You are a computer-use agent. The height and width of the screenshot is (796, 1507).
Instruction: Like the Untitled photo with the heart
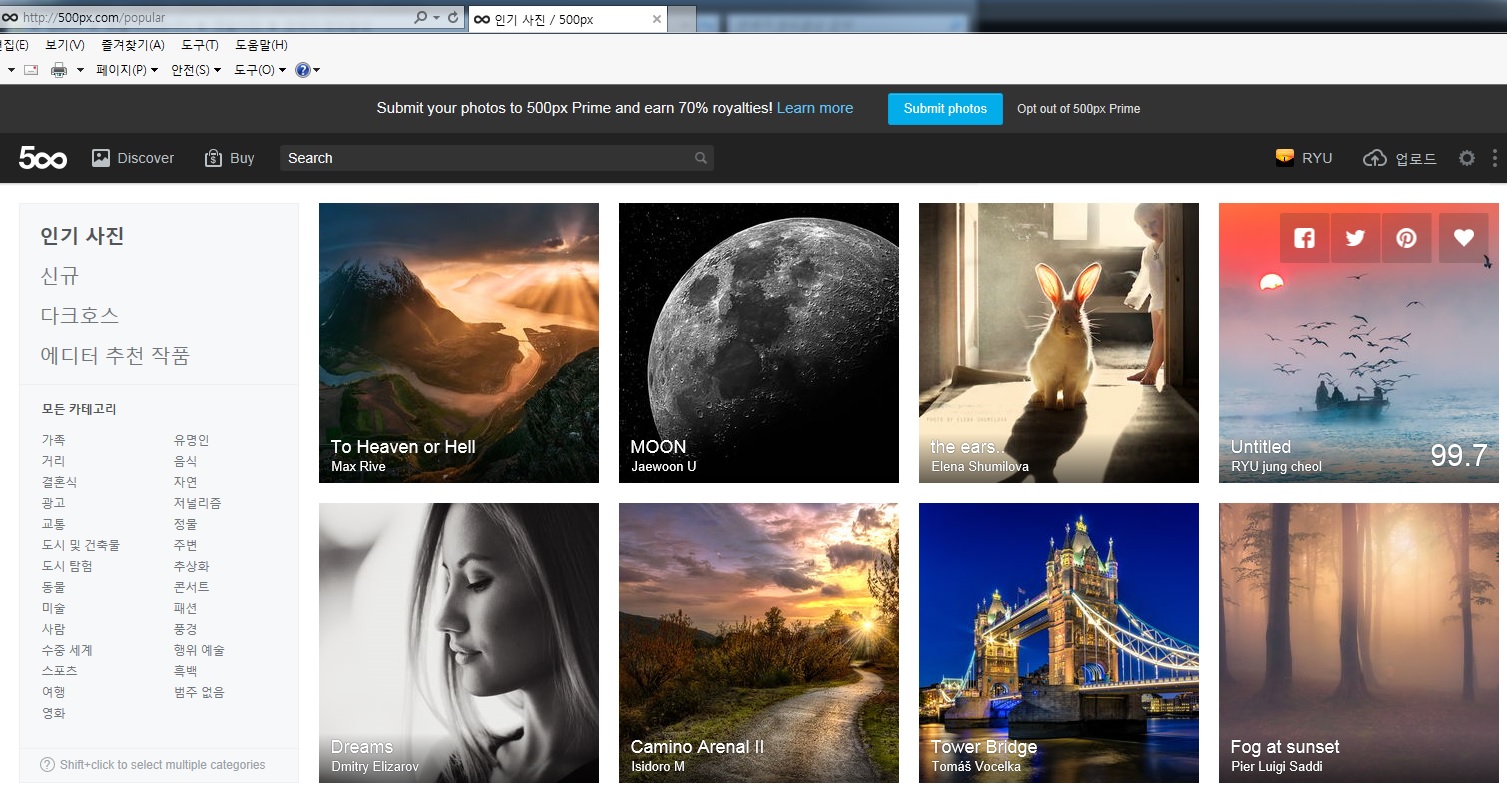click(x=1463, y=238)
